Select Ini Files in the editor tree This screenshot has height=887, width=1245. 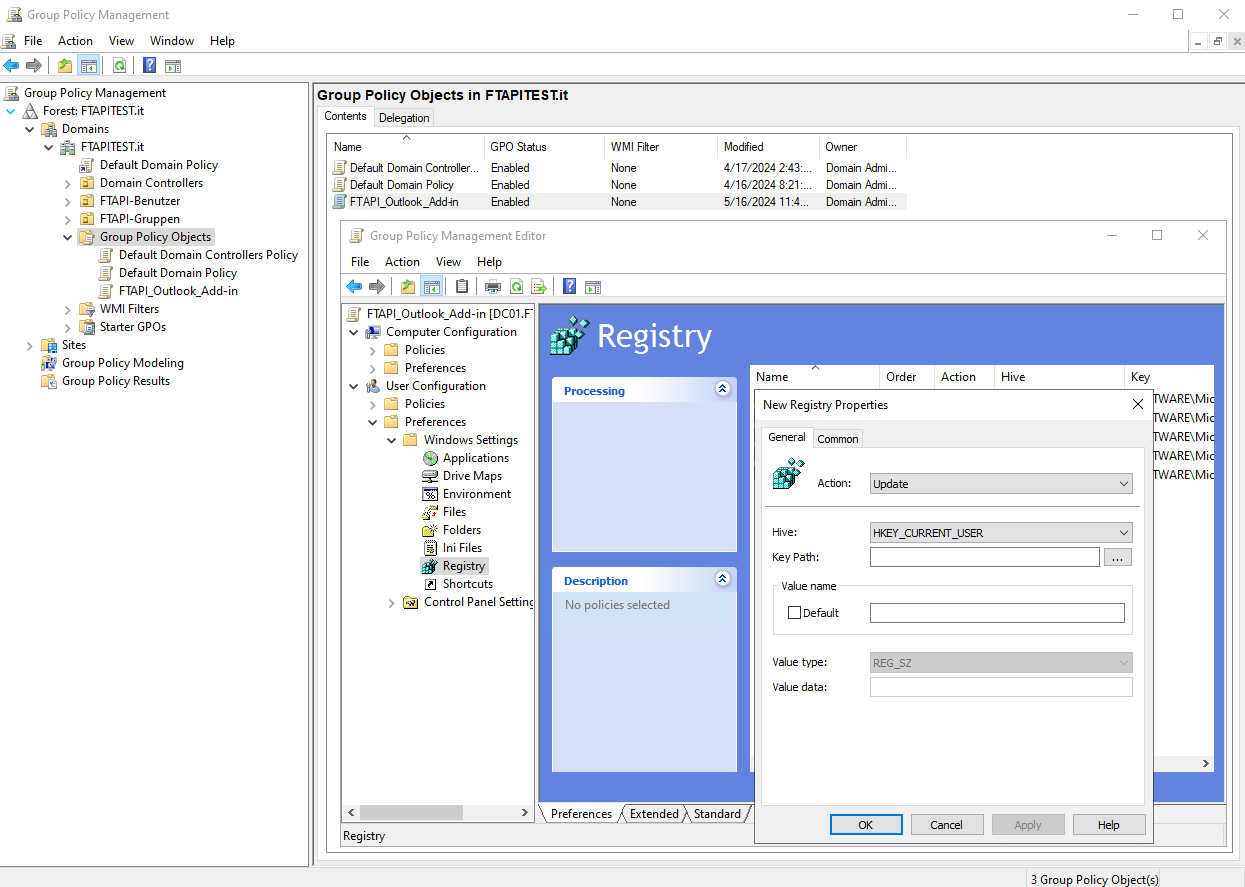click(462, 548)
